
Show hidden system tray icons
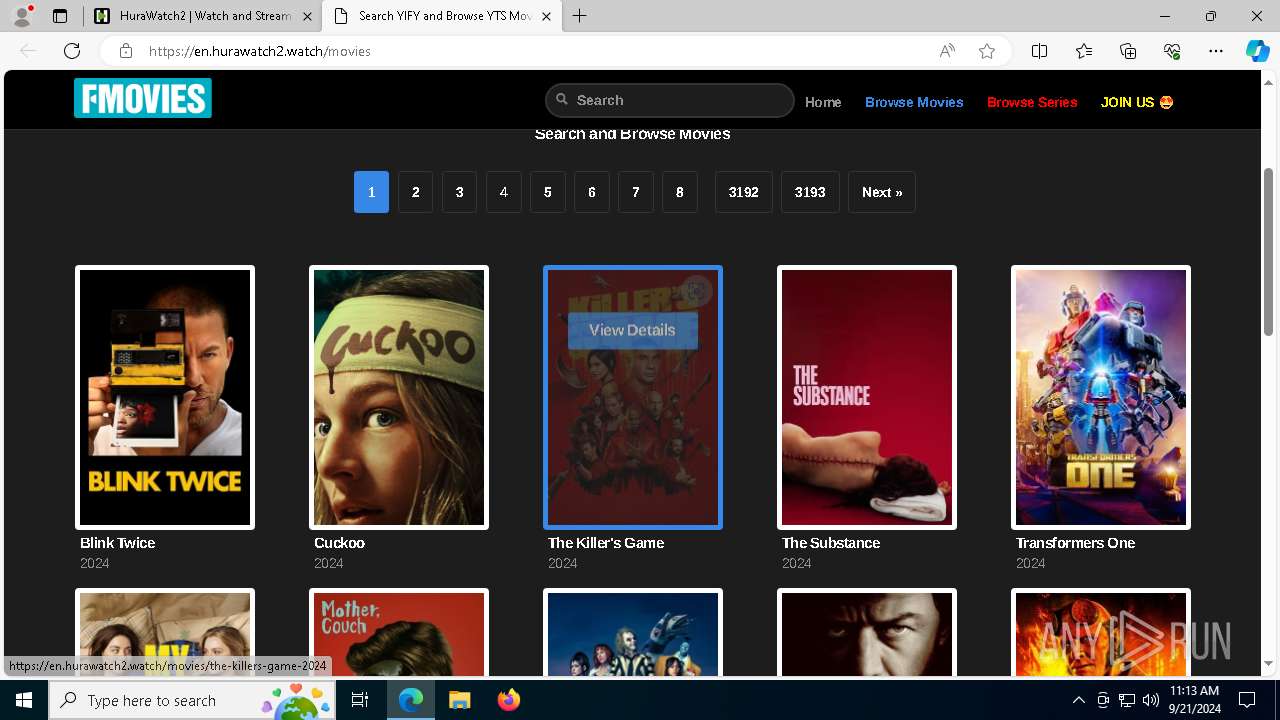[1078, 700]
